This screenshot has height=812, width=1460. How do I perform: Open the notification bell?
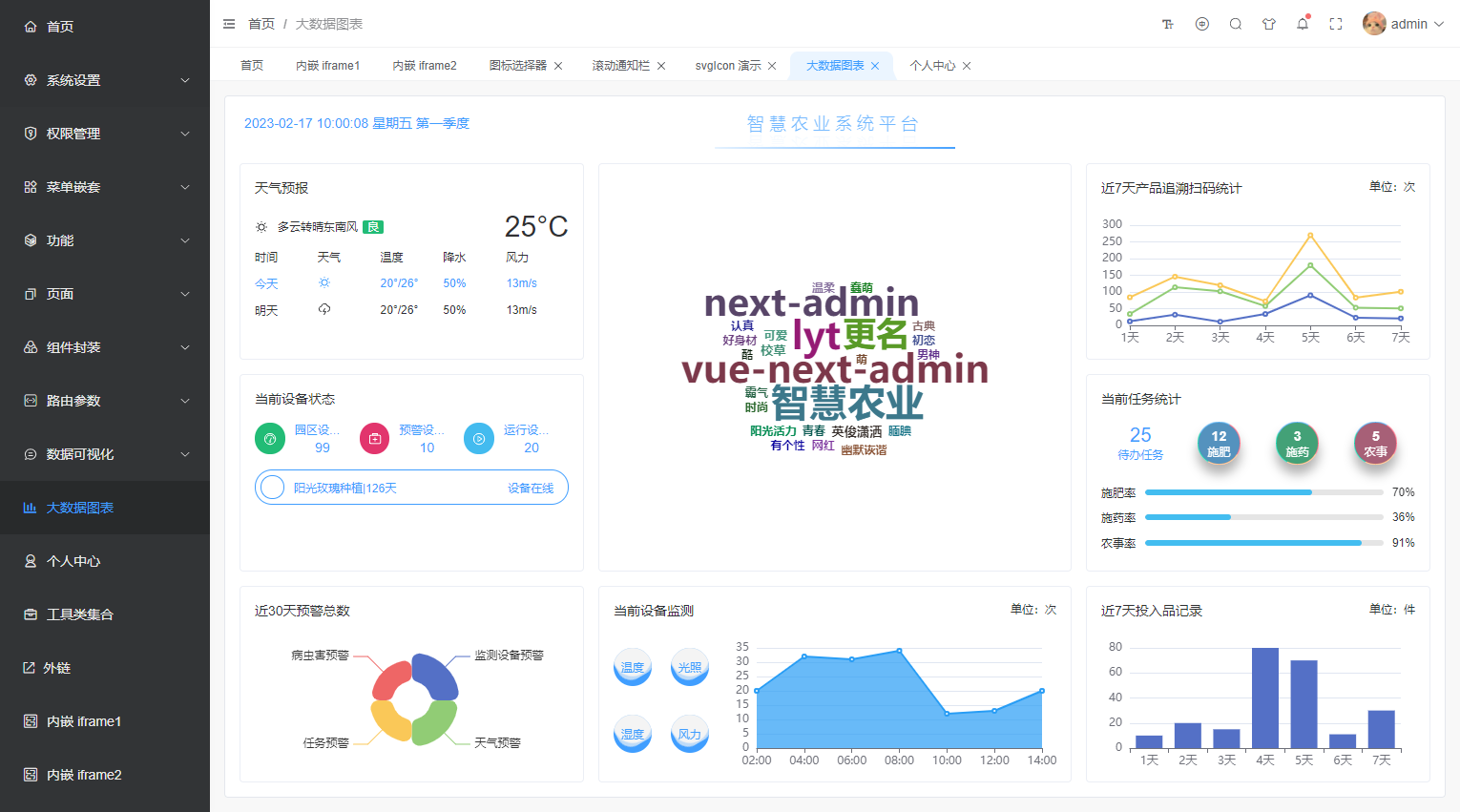coord(1303,24)
